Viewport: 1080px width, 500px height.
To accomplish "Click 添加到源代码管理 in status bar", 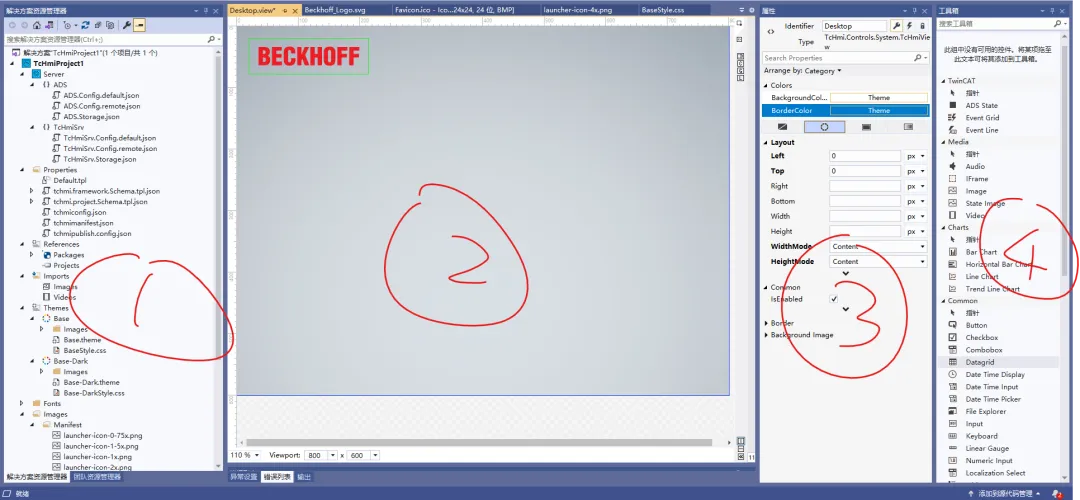I will click(x=1004, y=494).
